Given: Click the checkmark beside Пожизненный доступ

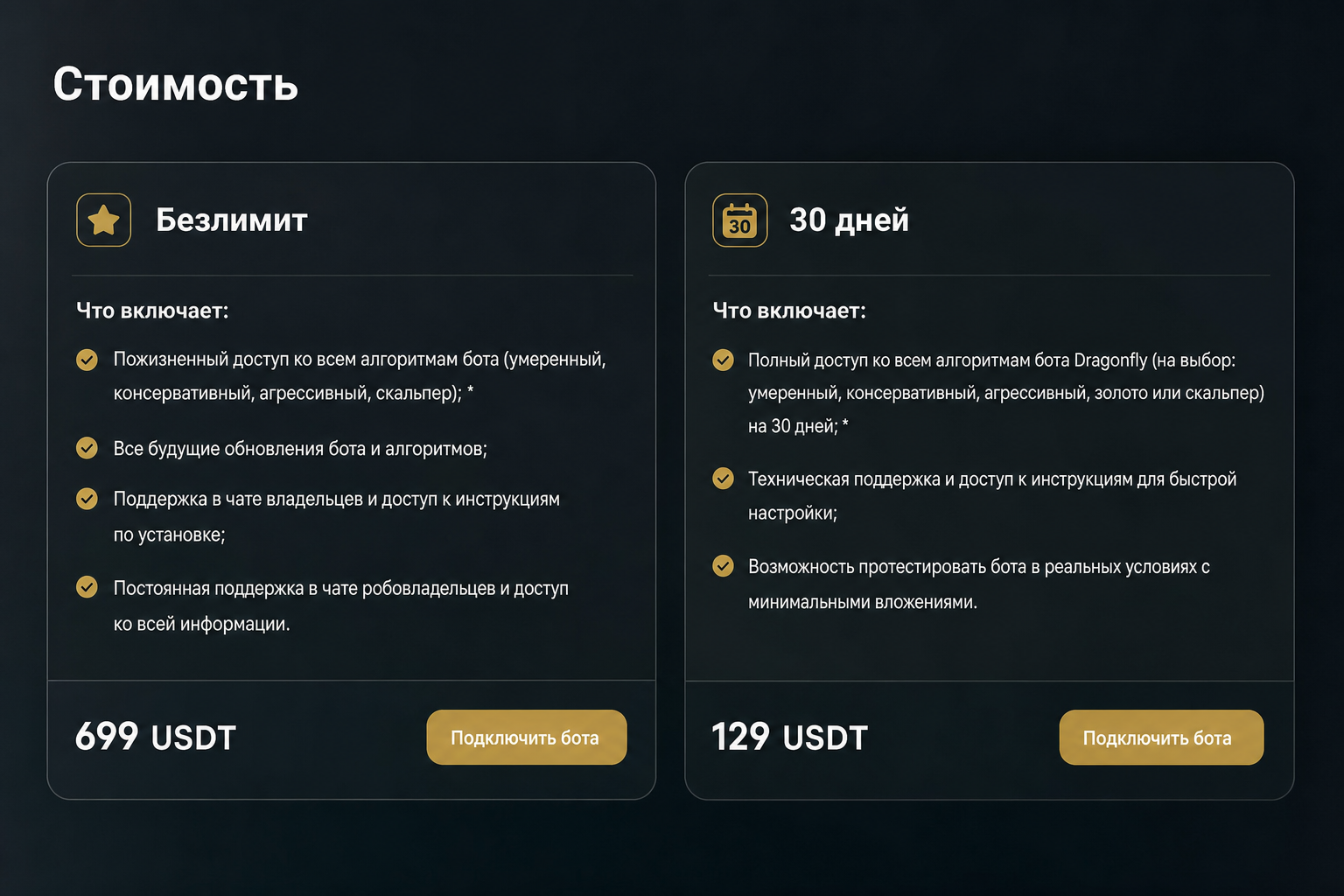Looking at the screenshot, I should click(x=87, y=360).
